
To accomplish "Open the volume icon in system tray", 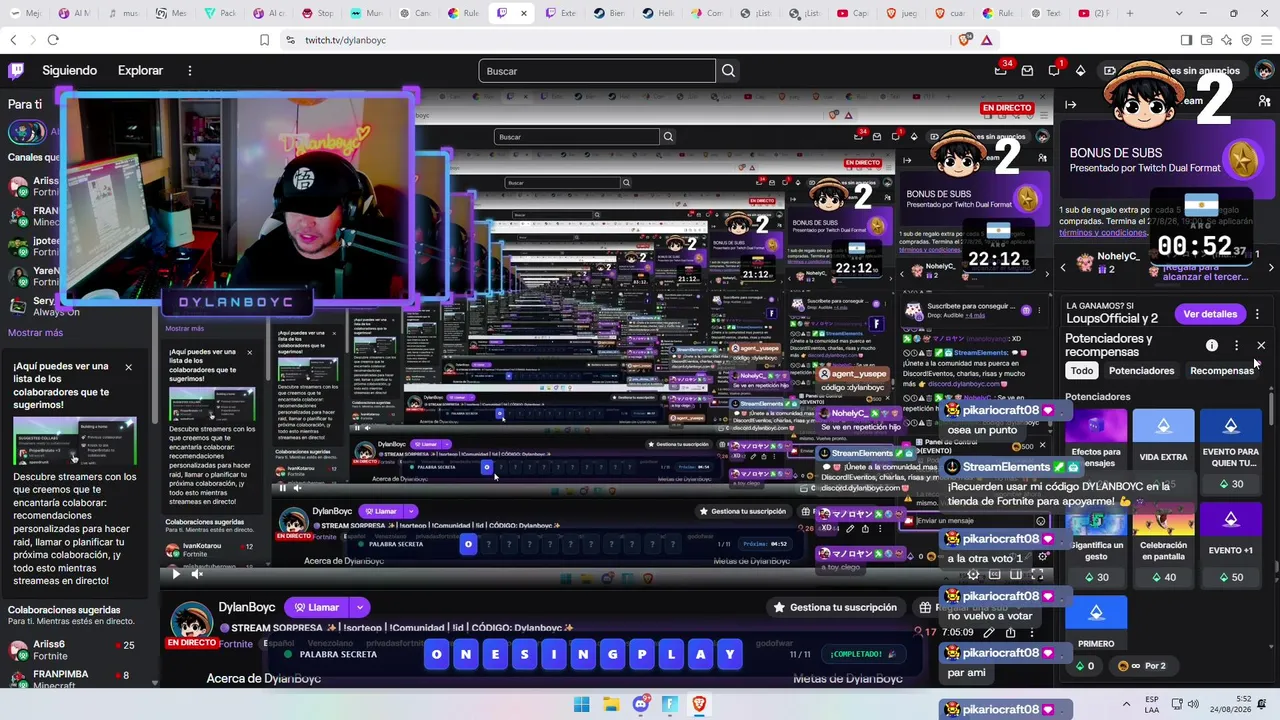I will click(1195, 704).
